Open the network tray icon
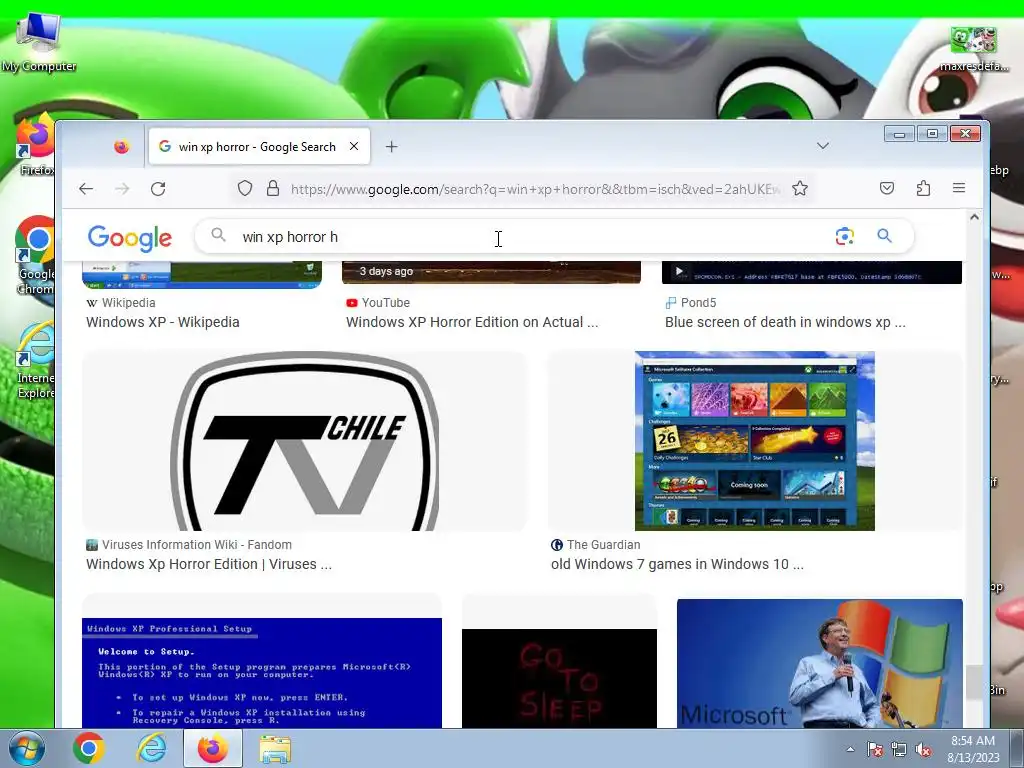 899,749
